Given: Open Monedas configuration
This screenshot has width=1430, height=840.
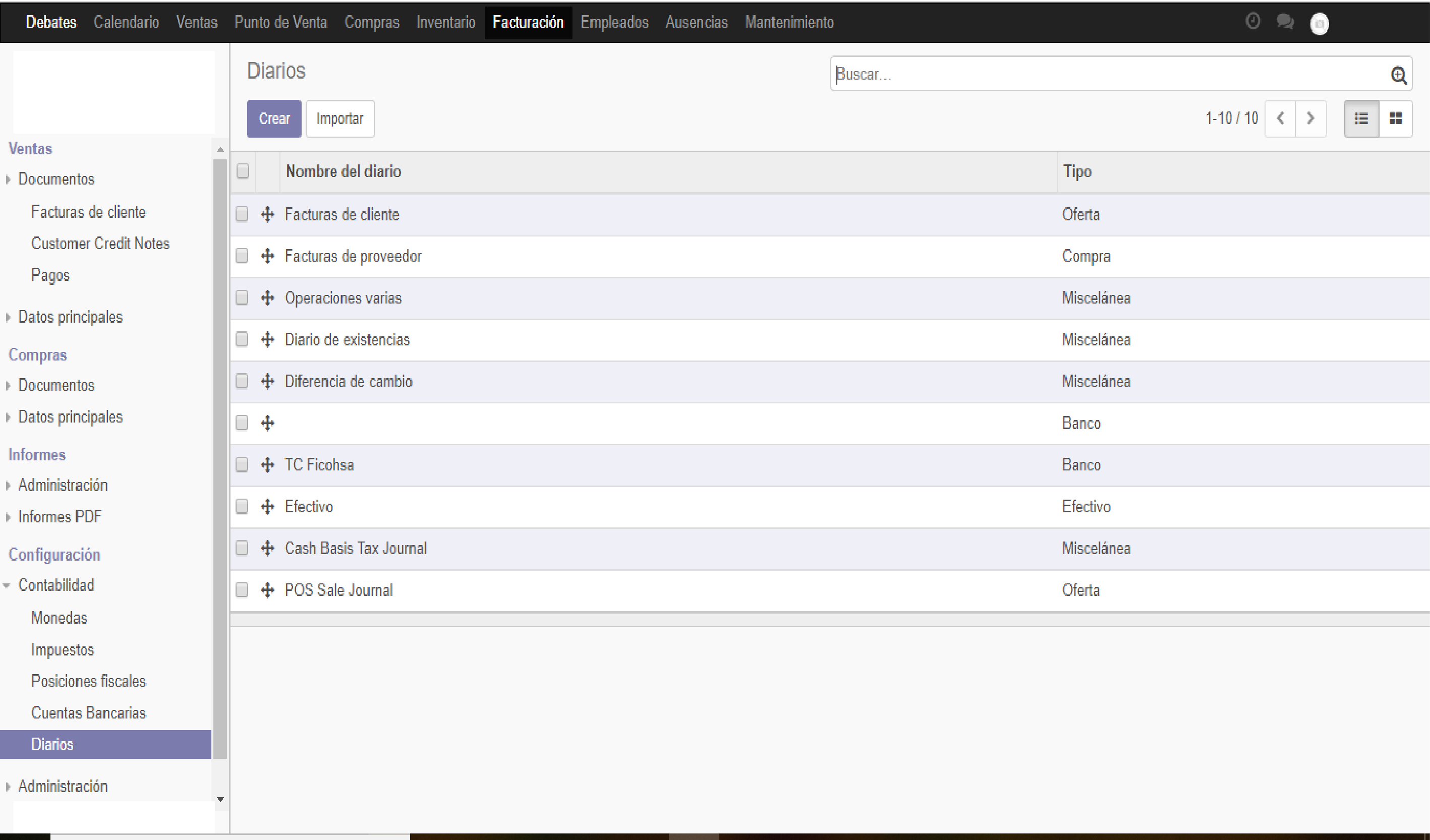Looking at the screenshot, I should (x=59, y=618).
